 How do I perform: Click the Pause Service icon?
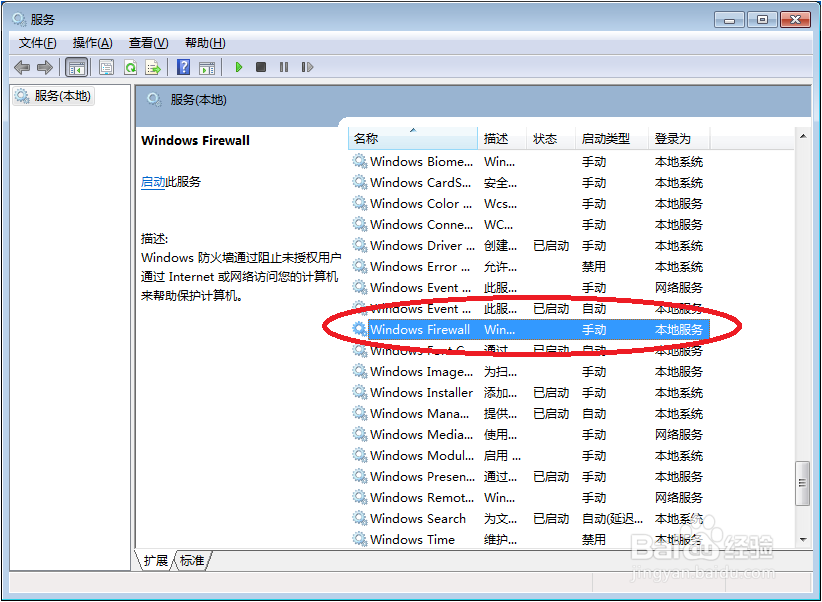coord(283,67)
